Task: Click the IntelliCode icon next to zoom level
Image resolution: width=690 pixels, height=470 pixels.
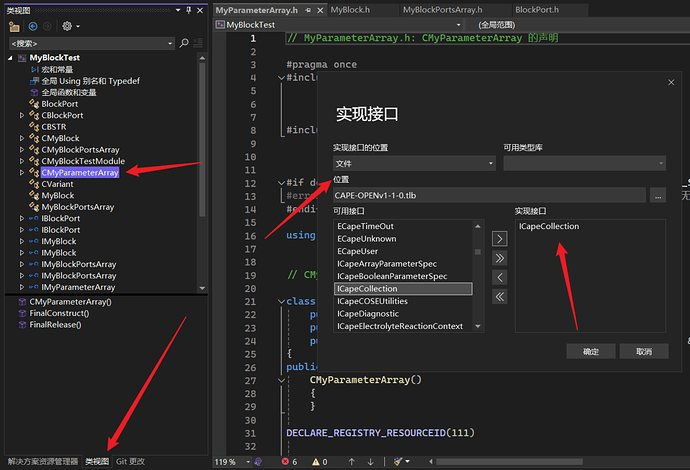Action: pyautogui.click(x=258, y=462)
